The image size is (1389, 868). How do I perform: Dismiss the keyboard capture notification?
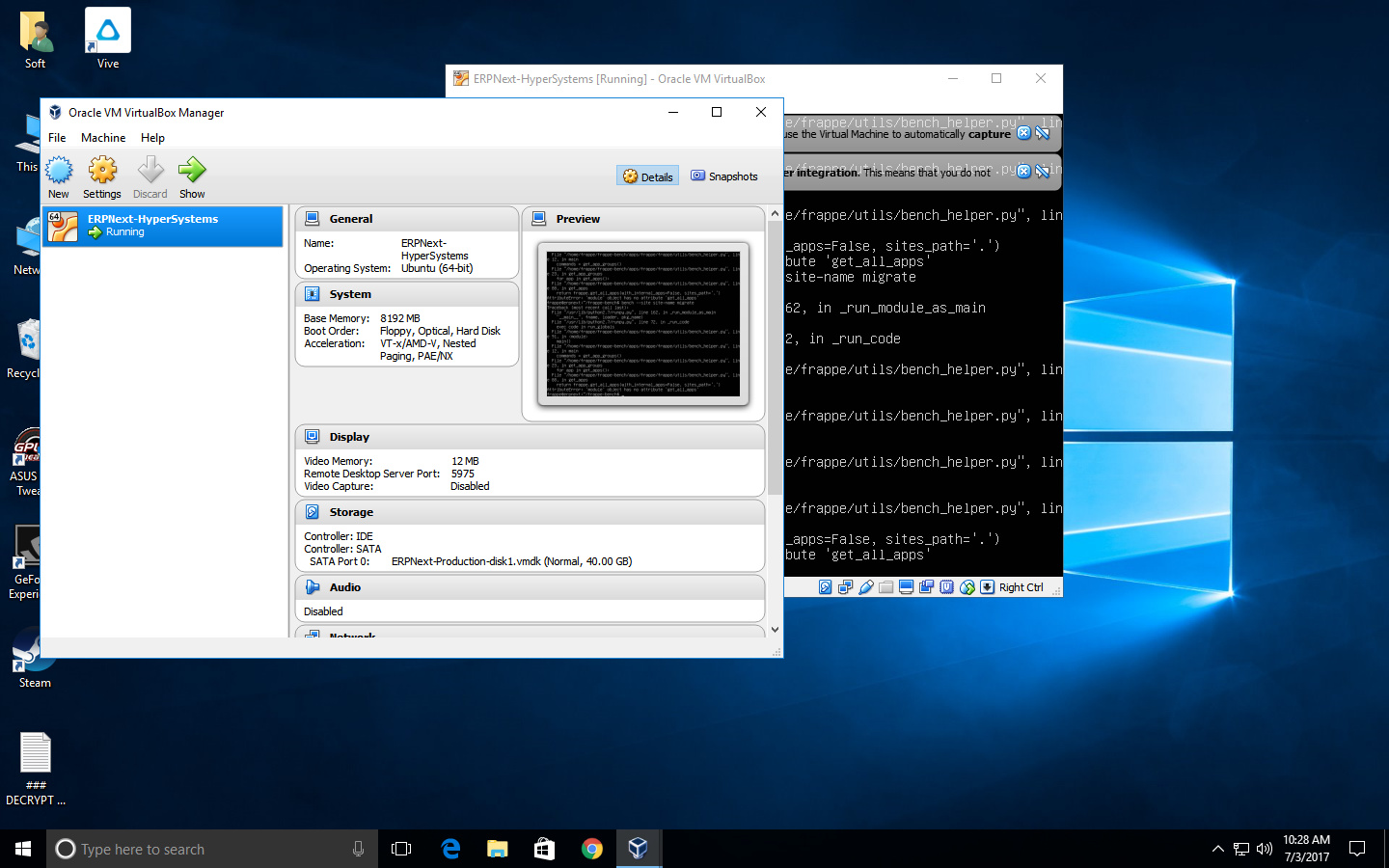1024,133
